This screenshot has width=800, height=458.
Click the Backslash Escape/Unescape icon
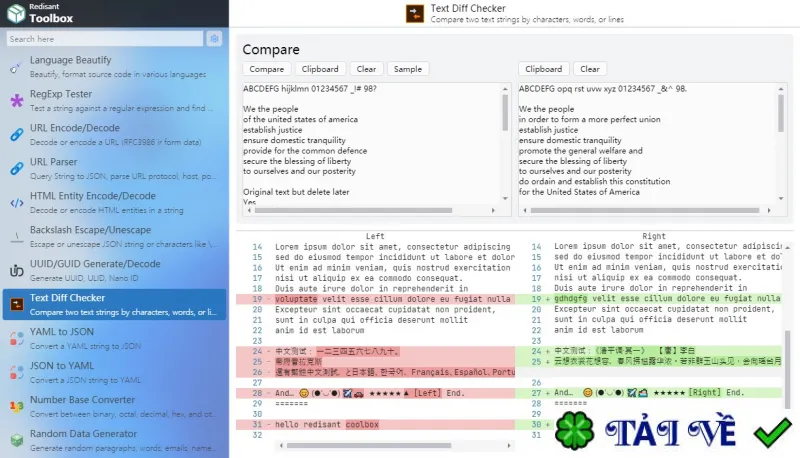(x=16, y=237)
